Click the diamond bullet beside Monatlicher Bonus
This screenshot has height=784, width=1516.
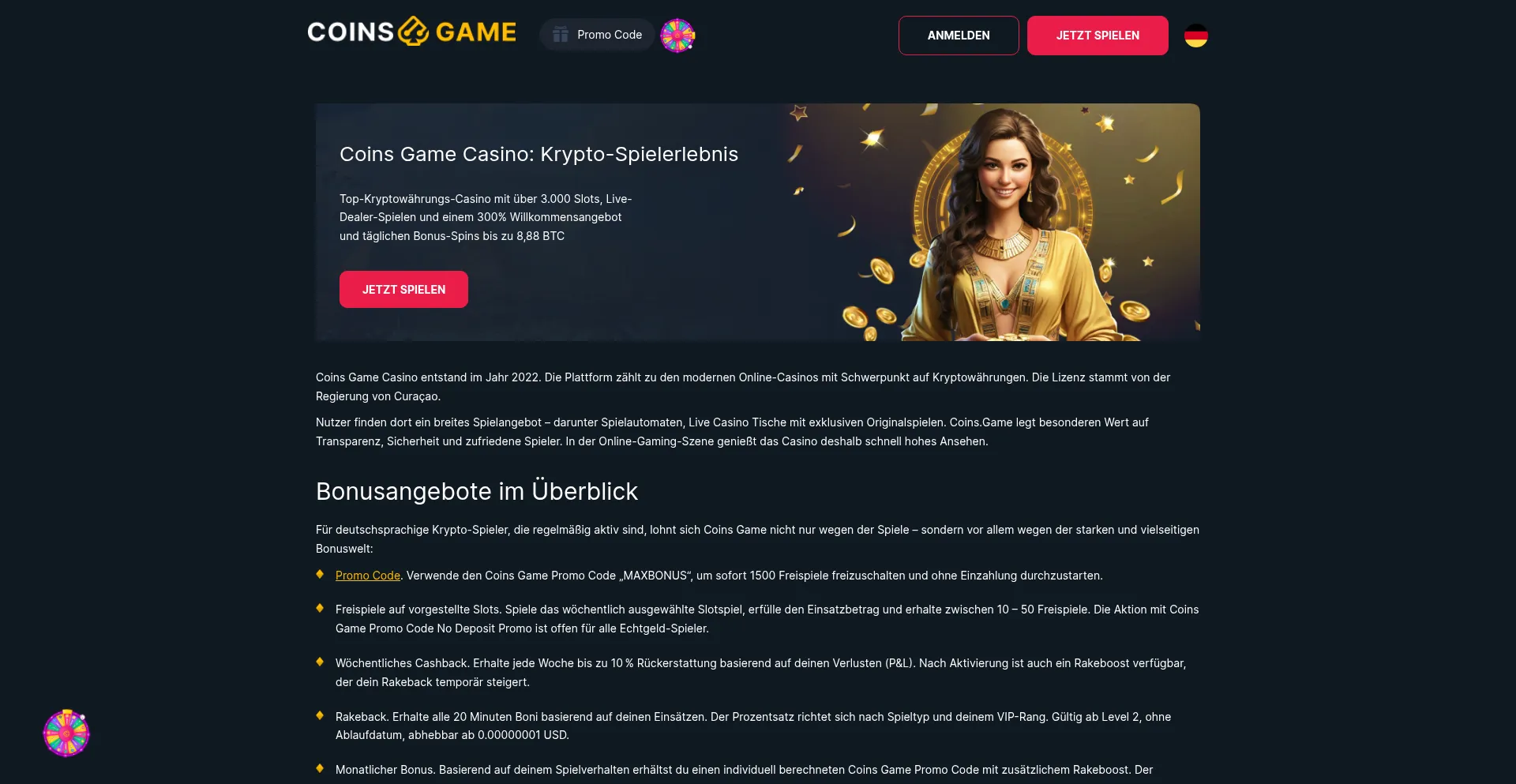point(320,768)
